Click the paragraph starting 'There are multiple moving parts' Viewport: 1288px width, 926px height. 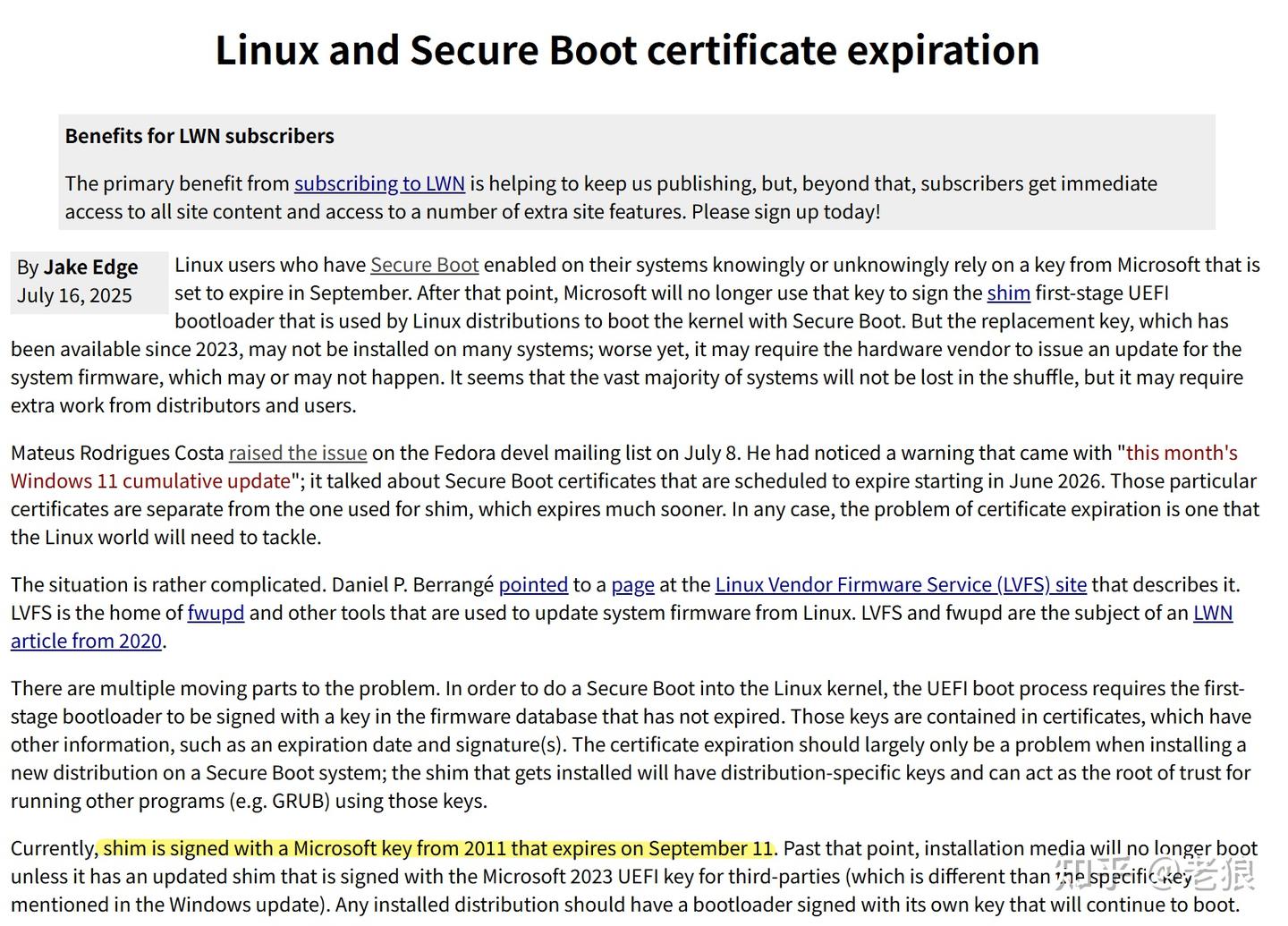click(x=631, y=744)
